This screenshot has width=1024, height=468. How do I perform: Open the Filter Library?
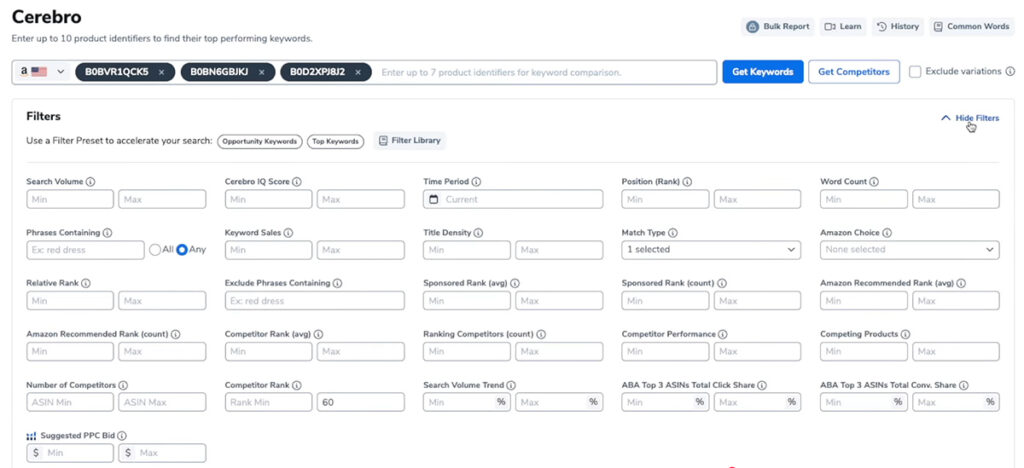click(409, 140)
